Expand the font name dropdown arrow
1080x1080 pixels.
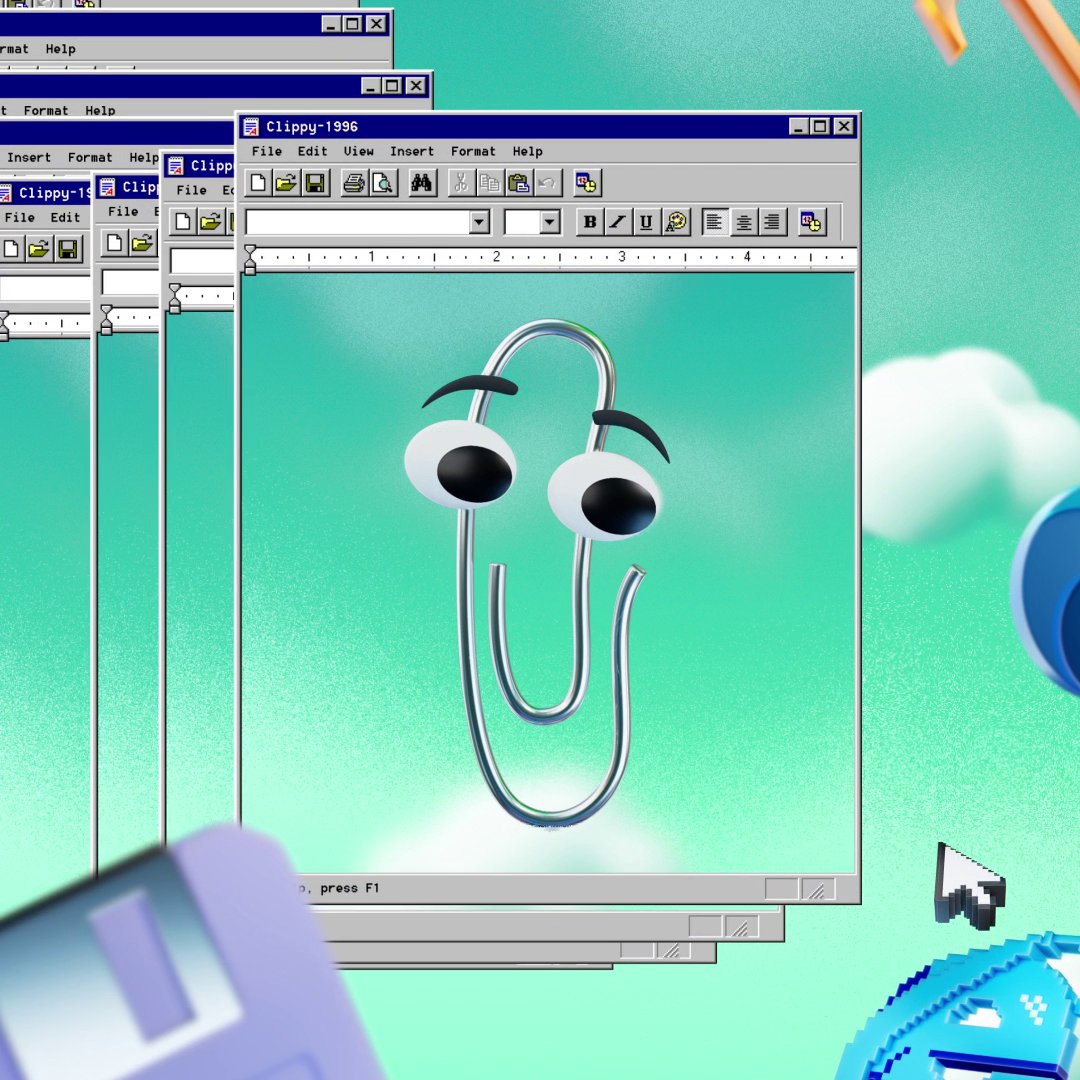(479, 222)
